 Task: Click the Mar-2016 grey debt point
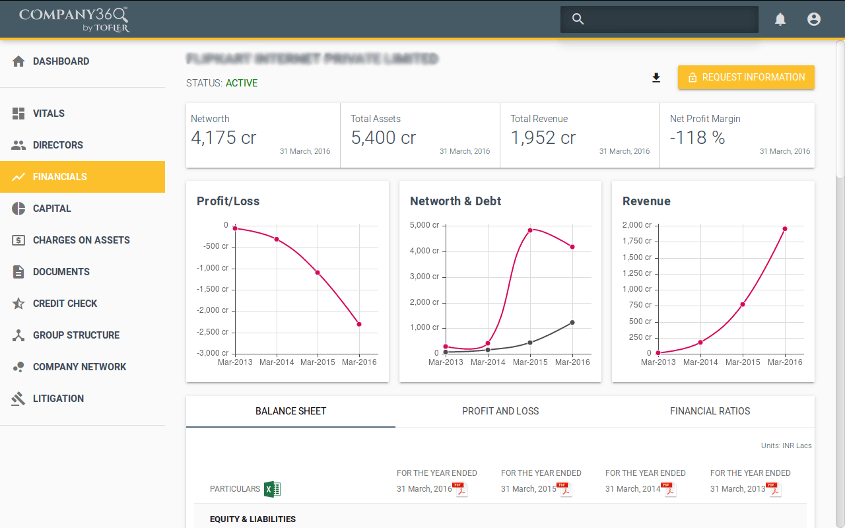[x=572, y=323]
